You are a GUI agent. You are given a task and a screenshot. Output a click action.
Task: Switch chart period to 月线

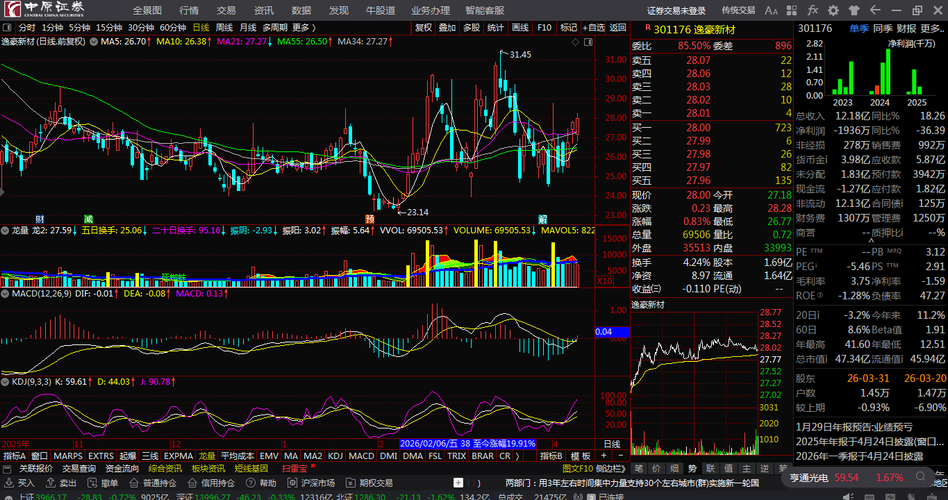[248, 28]
